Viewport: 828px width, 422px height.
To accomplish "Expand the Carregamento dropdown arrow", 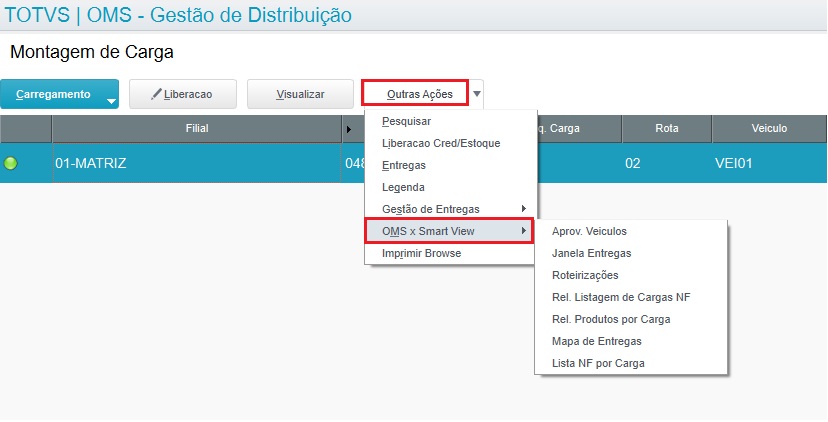I will [x=111, y=101].
